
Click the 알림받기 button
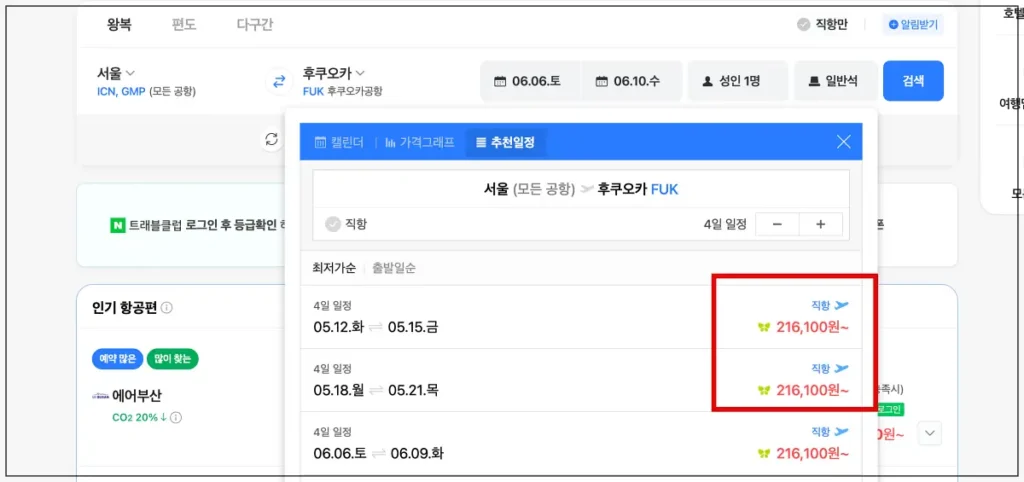click(x=914, y=25)
